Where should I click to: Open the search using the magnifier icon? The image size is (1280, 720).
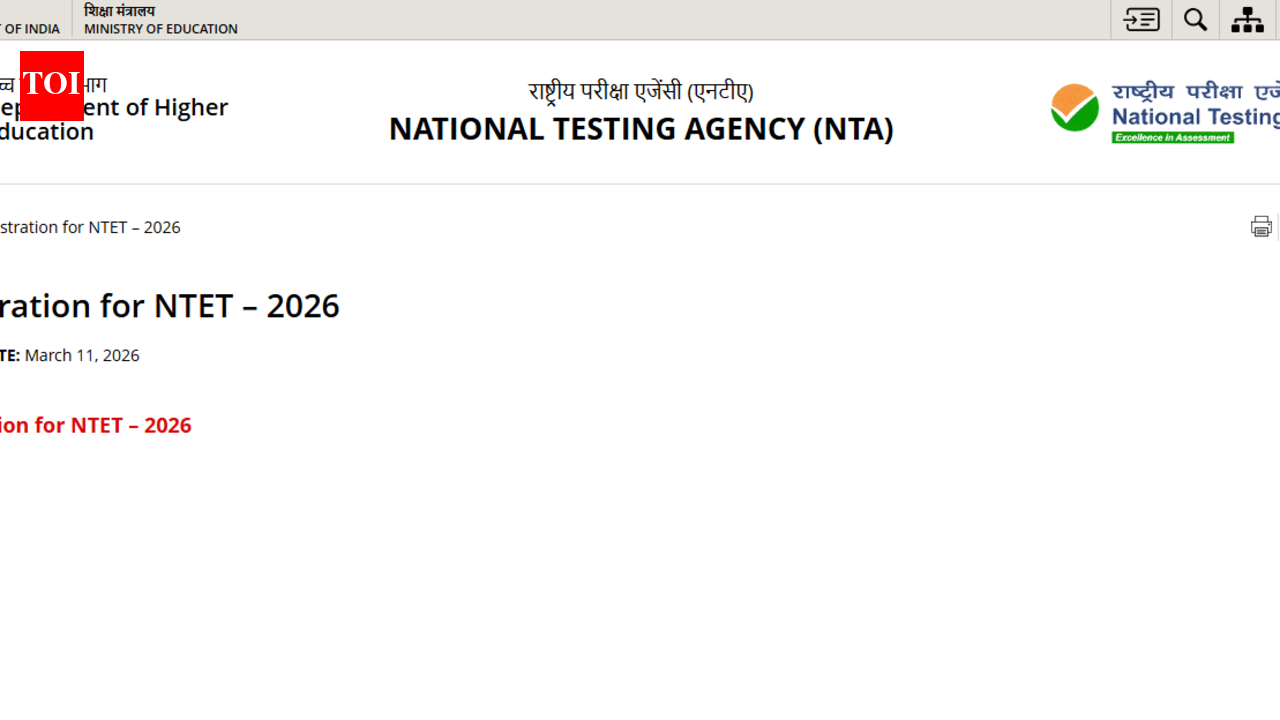tap(1195, 19)
